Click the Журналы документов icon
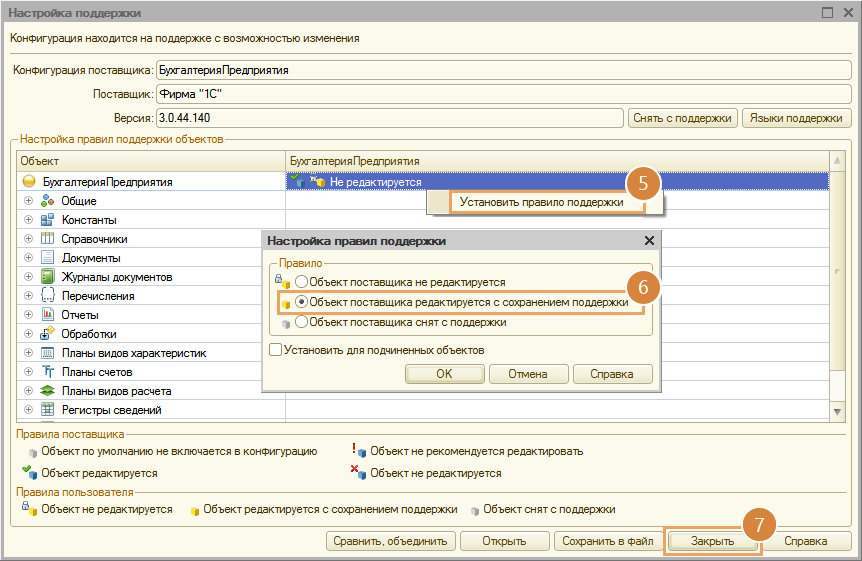Screen dimensions: 862x561 [x=47, y=277]
